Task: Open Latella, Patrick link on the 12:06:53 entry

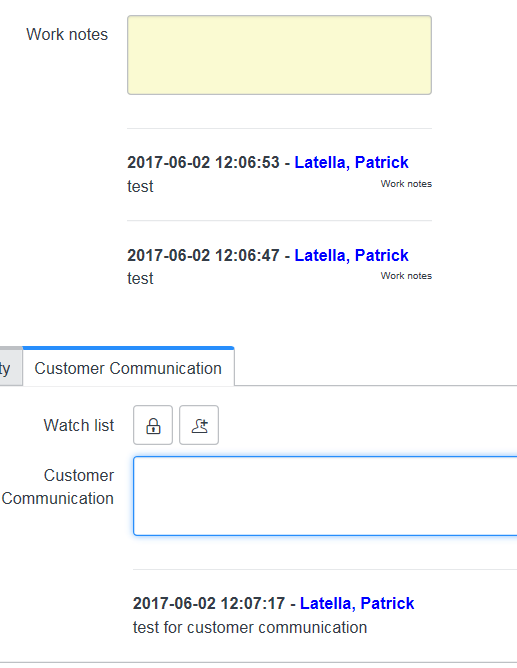Action: (351, 162)
